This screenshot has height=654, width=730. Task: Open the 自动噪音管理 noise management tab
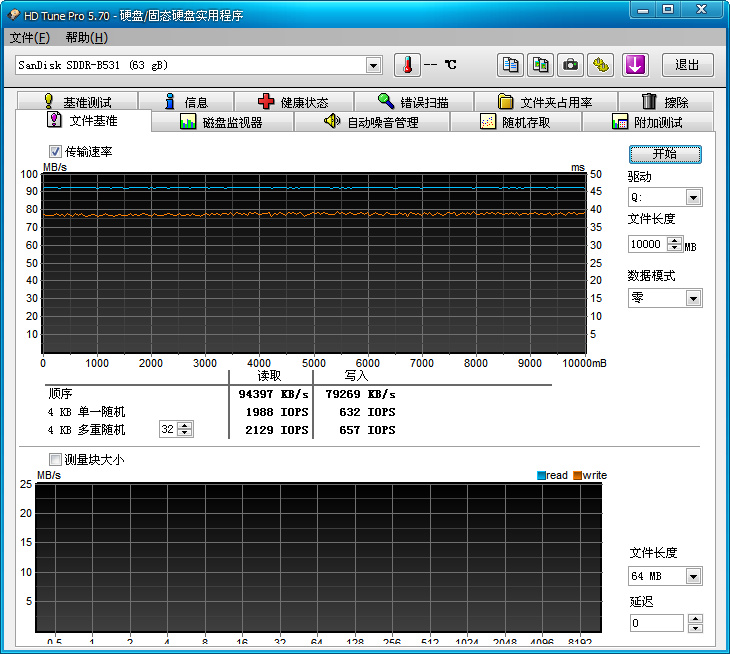(x=372, y=122)
